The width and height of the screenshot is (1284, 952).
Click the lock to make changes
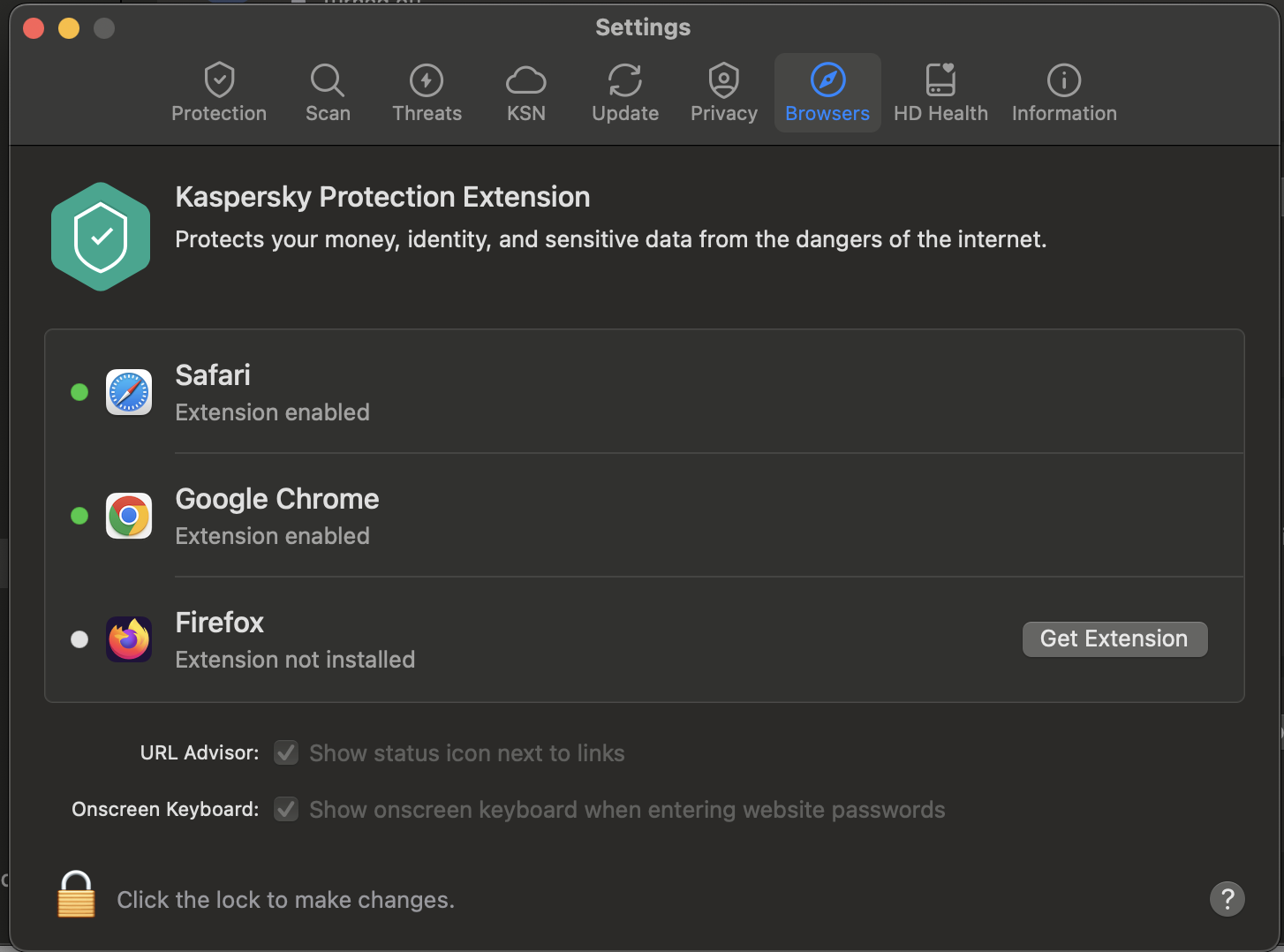pyautogui.click(x=76, y=895)
